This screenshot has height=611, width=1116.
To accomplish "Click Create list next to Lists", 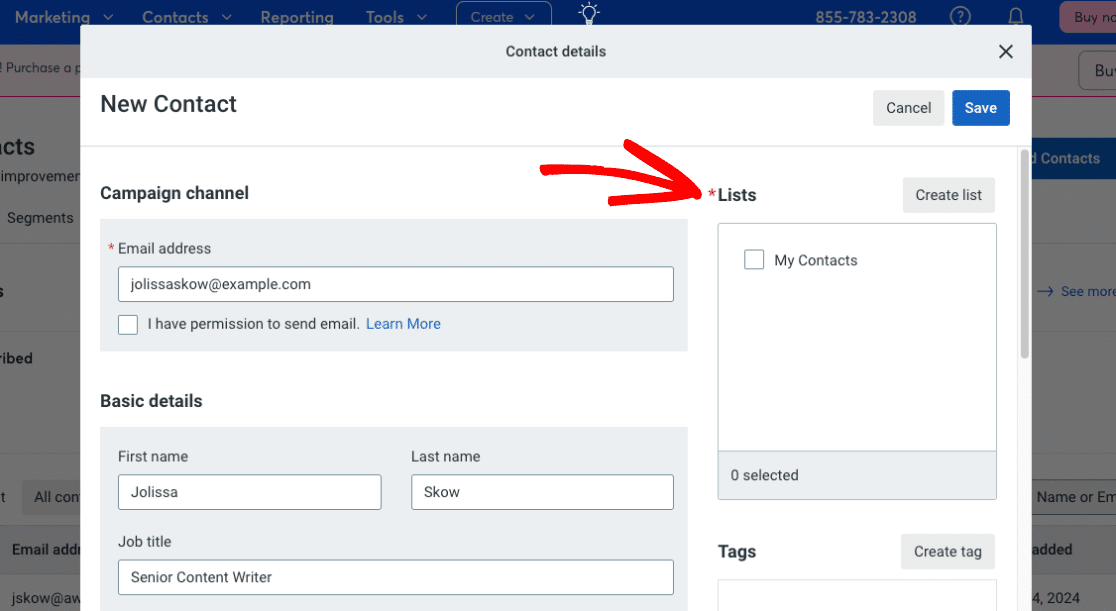I will tap(948, 195).
